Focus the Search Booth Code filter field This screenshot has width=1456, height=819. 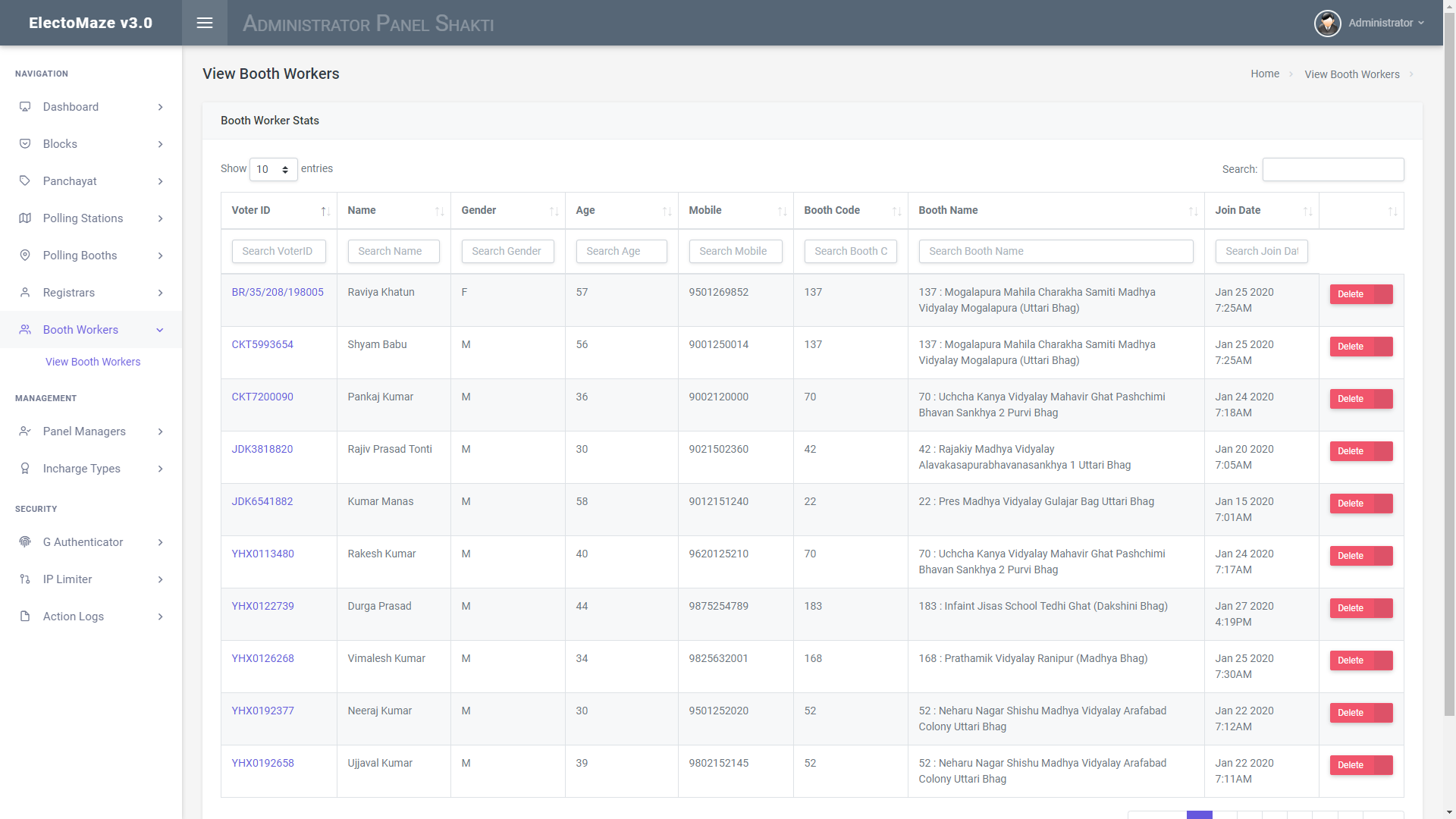[x=850, y=251]
